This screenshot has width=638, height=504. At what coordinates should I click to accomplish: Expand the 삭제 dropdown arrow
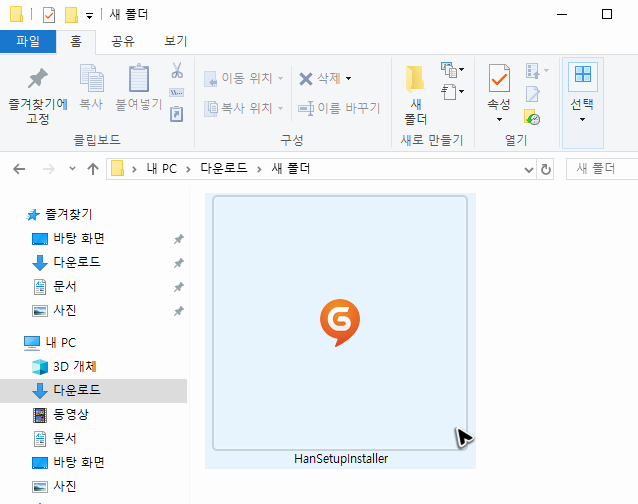point(348,78)
